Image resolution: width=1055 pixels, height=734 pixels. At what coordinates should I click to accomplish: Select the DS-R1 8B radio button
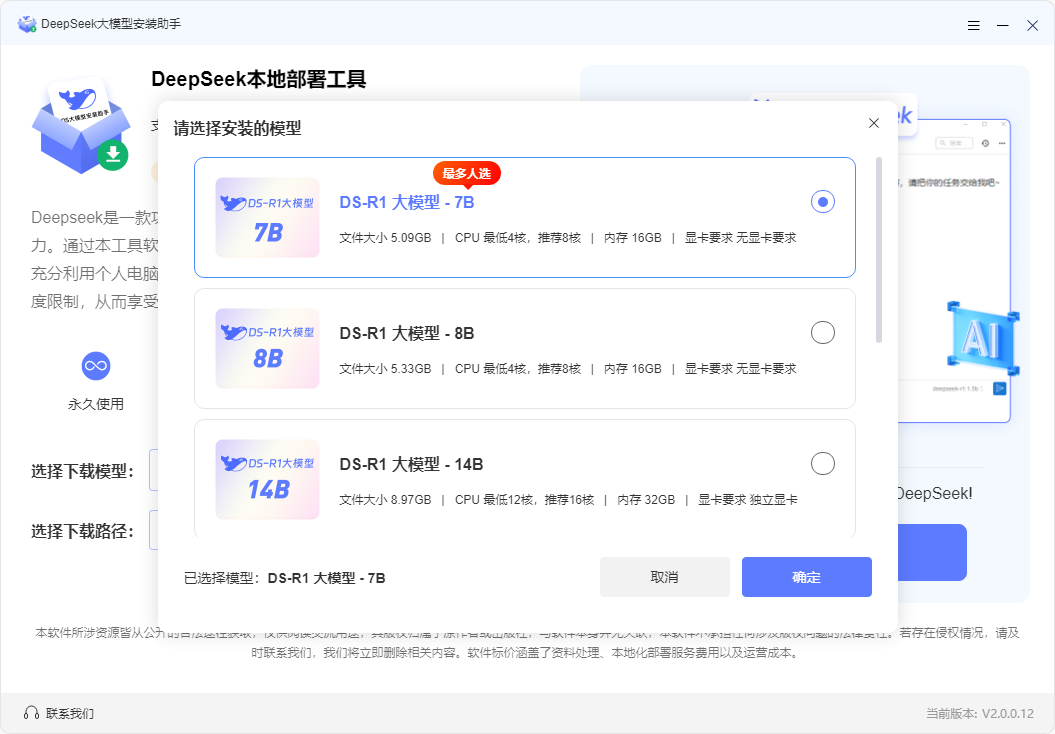[822, 333]
